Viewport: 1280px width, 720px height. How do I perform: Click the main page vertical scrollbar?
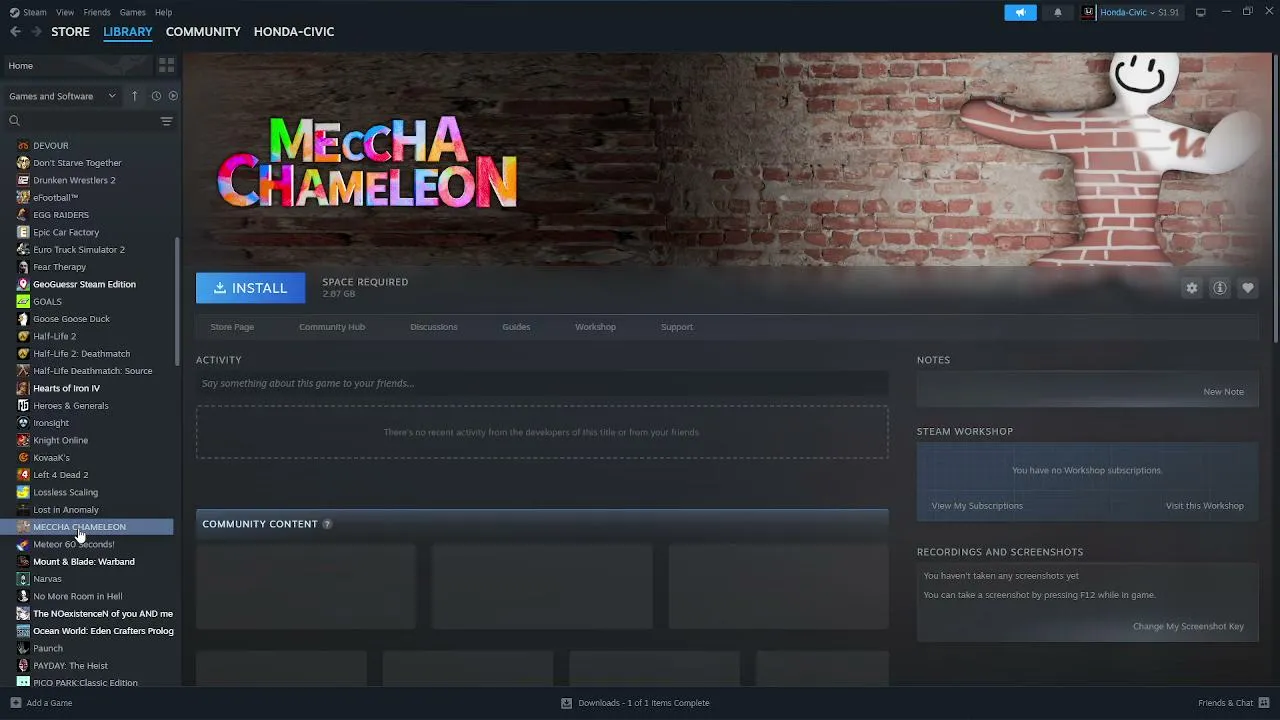1275,200
